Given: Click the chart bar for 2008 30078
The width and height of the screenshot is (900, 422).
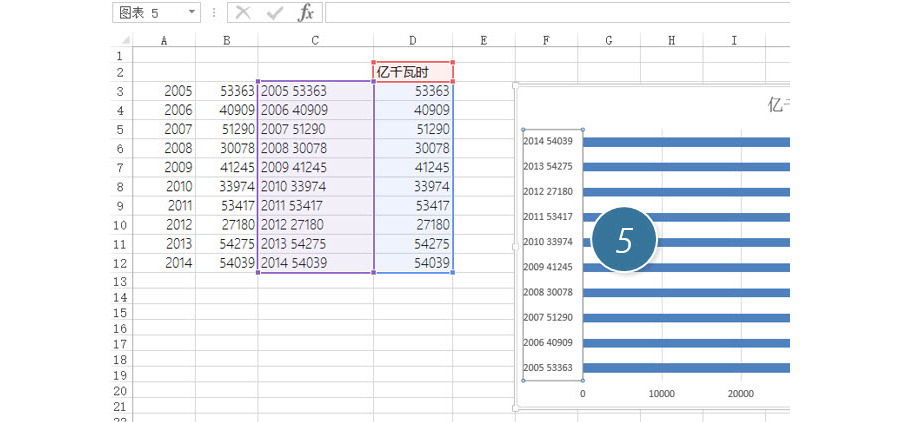Looking at the screenshot, I should [x=686, y=293].
